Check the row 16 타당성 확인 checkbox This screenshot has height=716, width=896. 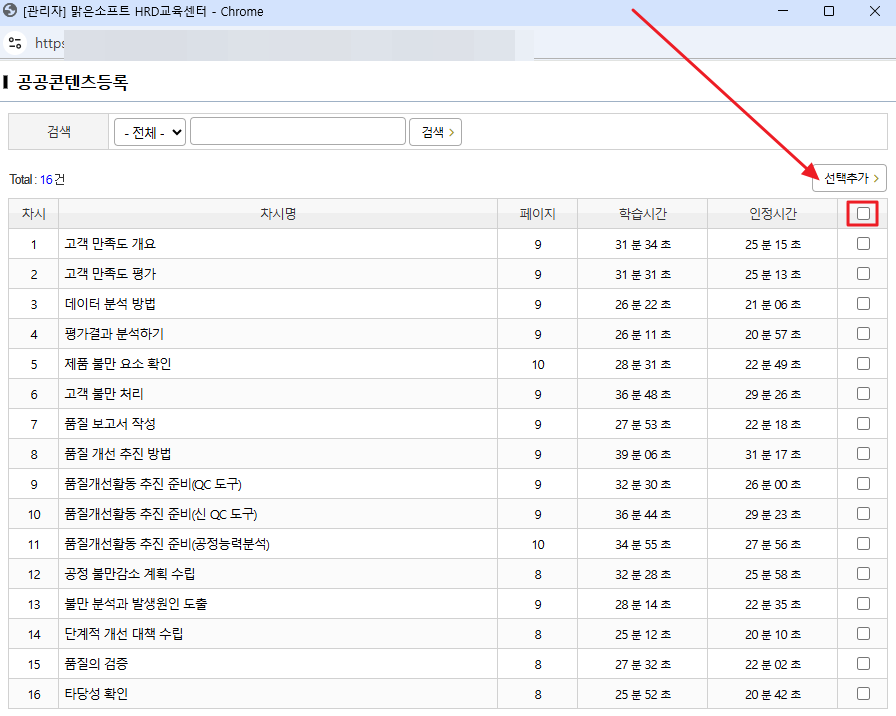(x=863, y=694)
